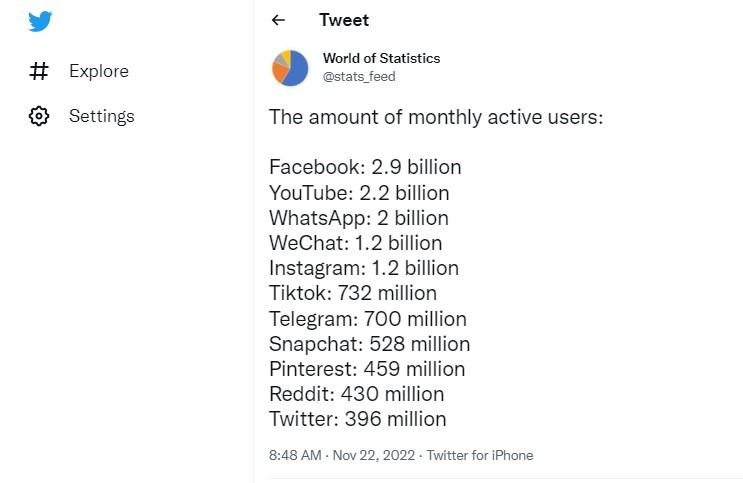743x483 pixels.
Task: Click the Twitter bird logo
Action: click(x=40, y=21)
